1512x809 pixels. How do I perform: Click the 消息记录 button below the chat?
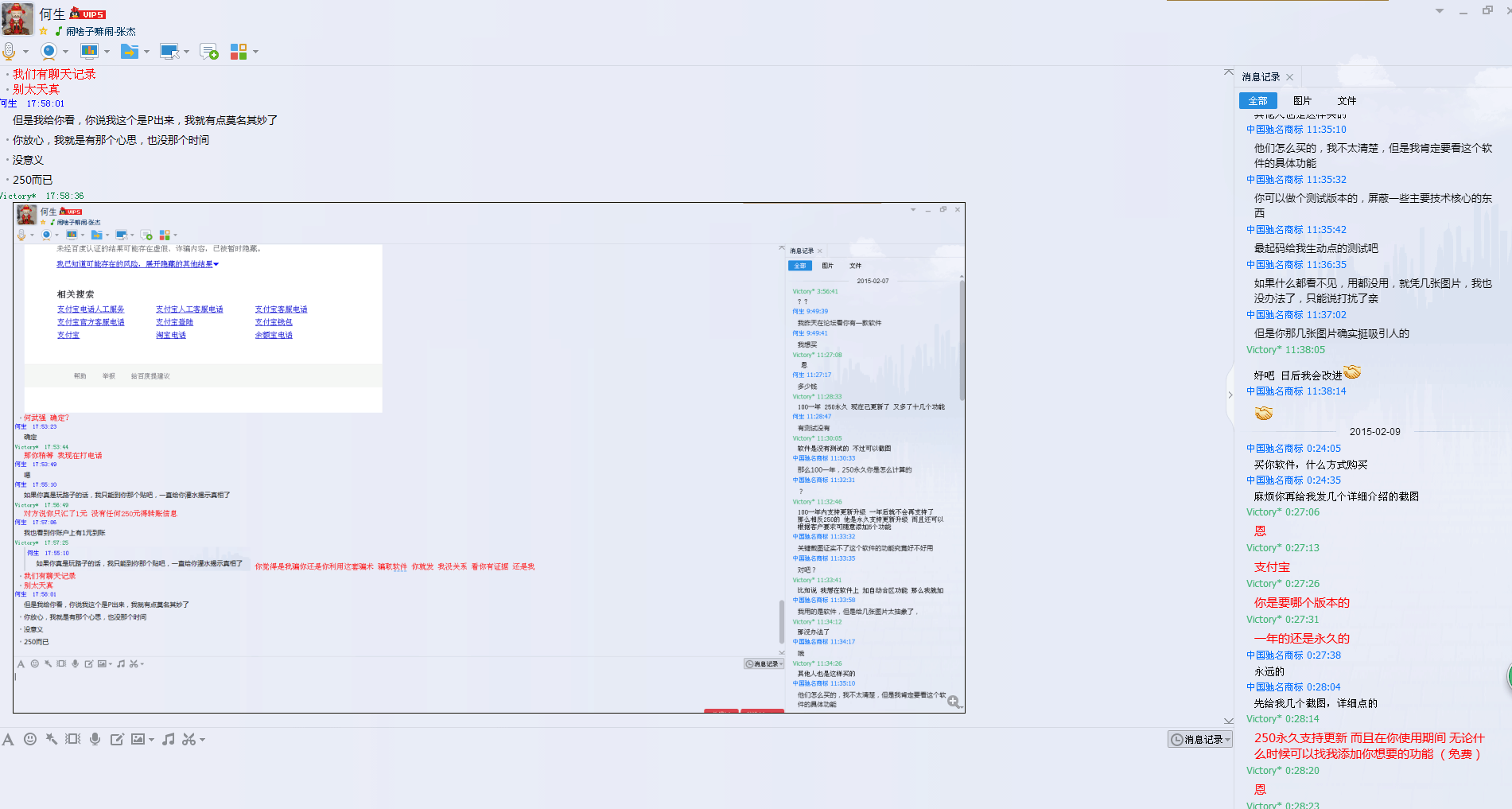1199,740
